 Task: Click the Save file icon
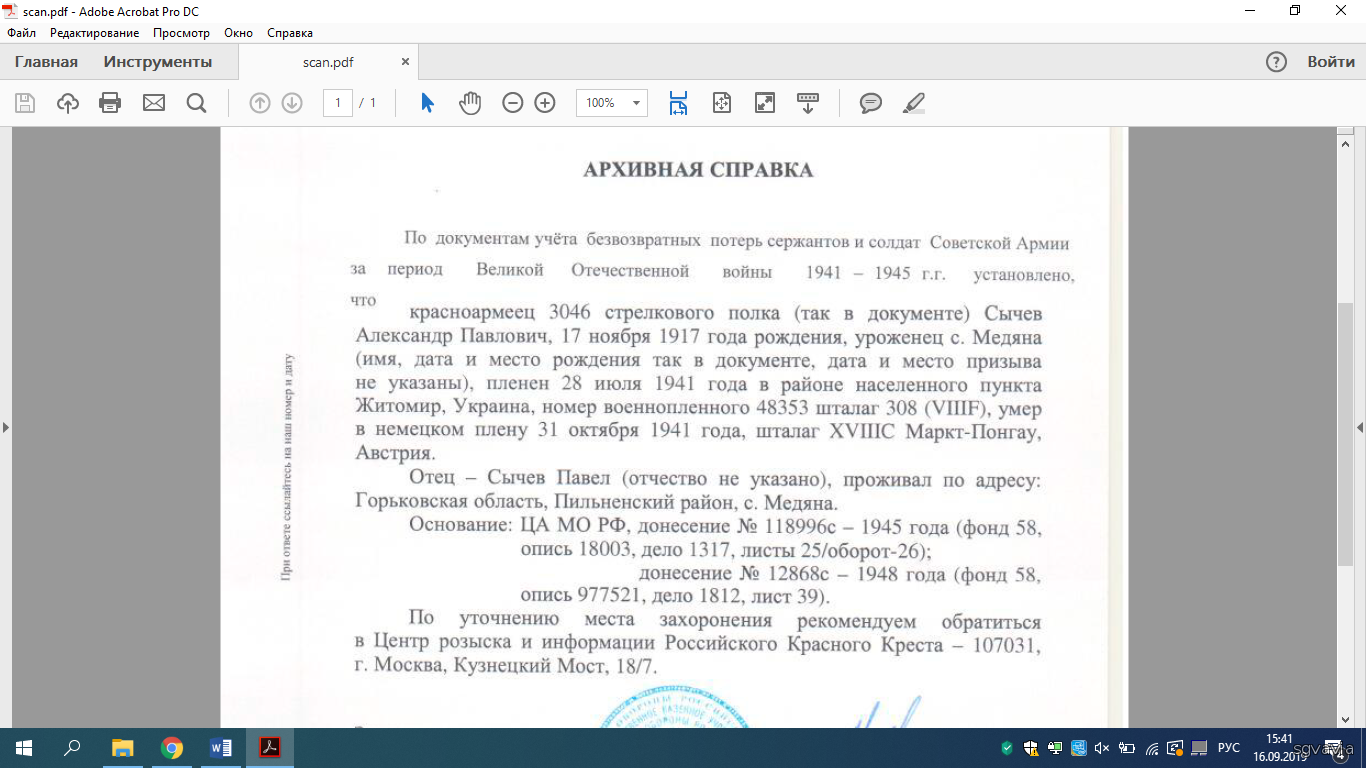pyautogui.click(x=25, y=103)
